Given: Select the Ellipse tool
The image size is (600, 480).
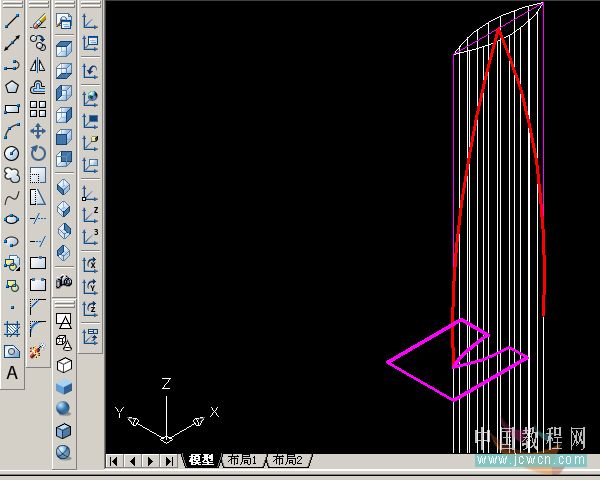Looking at the screenshot, I should click(12, 219).
